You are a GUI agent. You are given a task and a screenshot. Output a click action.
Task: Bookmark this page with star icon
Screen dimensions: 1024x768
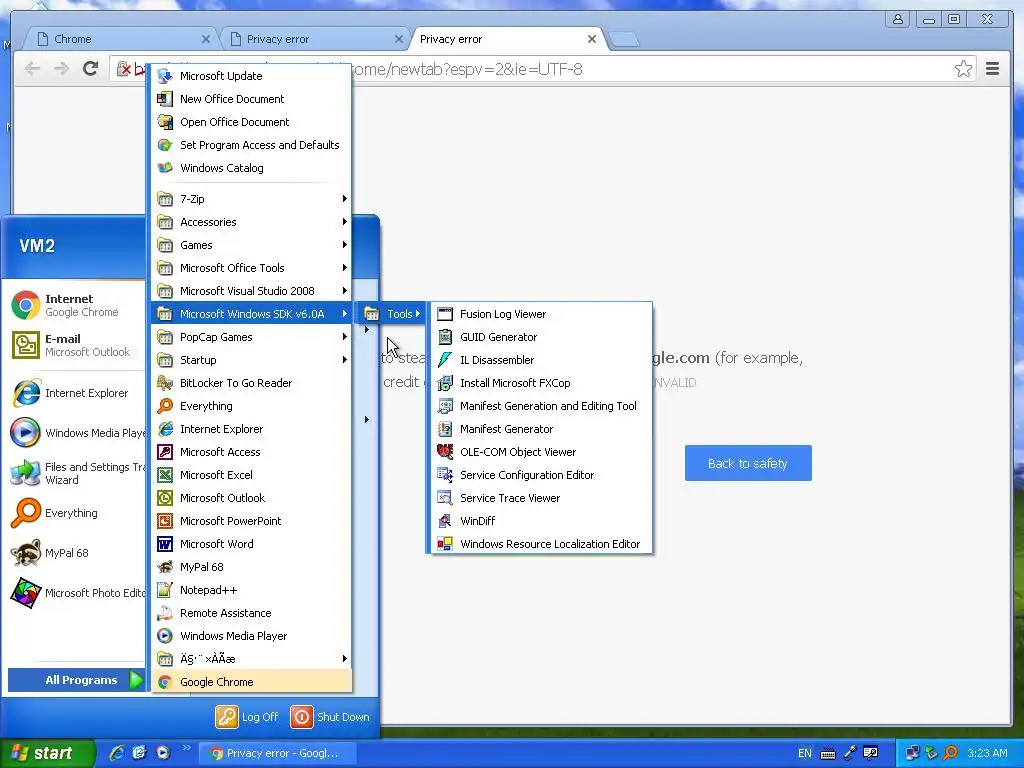pyautogui.click(x=963, y=69)
